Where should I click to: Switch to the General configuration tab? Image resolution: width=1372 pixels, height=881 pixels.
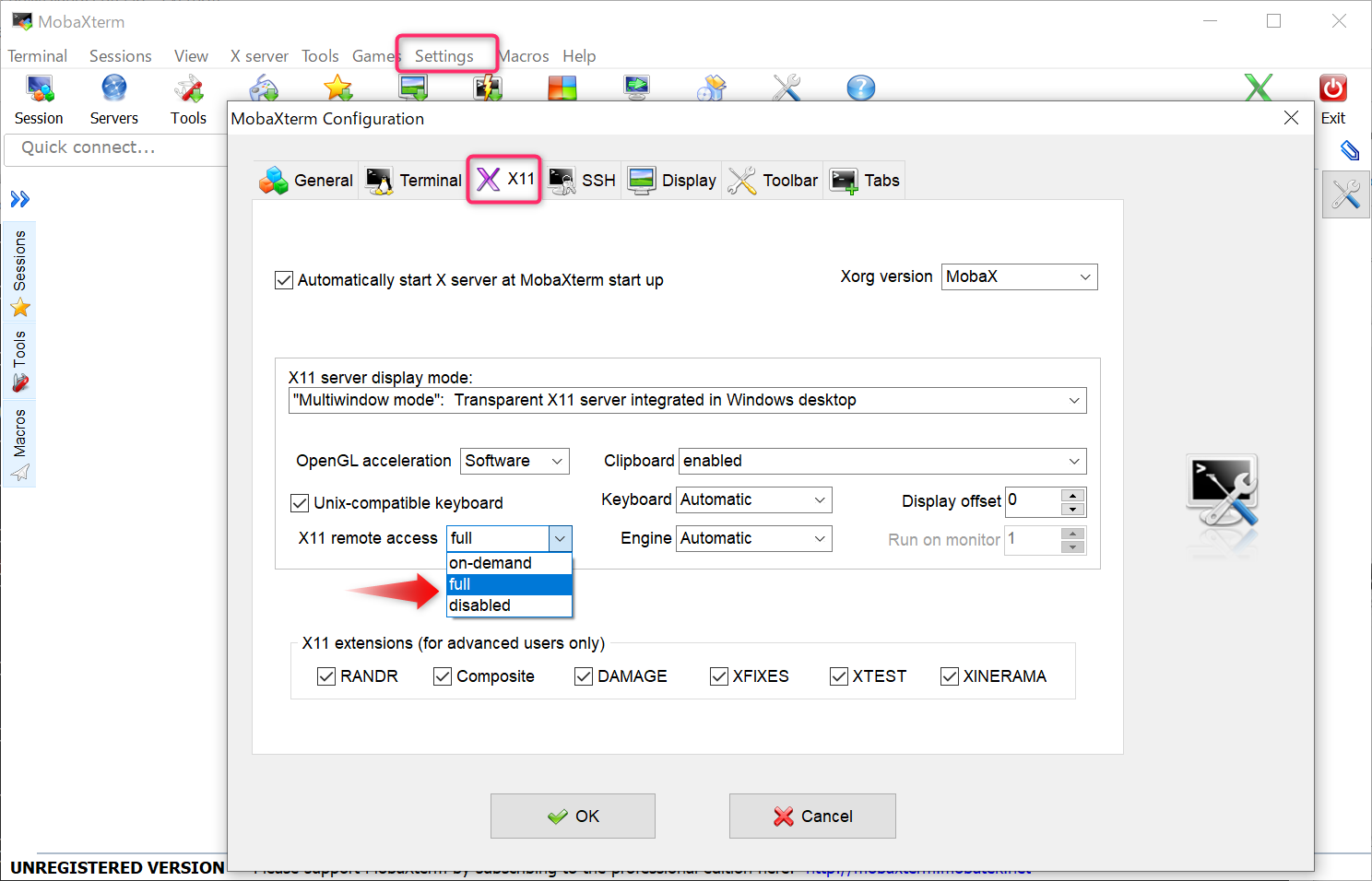pyautogui.click(x=306, y=181)
